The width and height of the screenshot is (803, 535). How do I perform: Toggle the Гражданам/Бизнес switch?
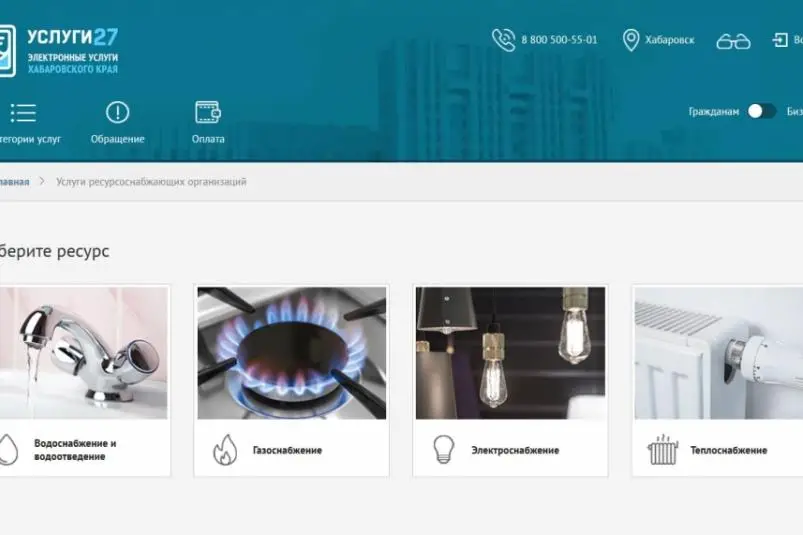[x=761, y=111]
